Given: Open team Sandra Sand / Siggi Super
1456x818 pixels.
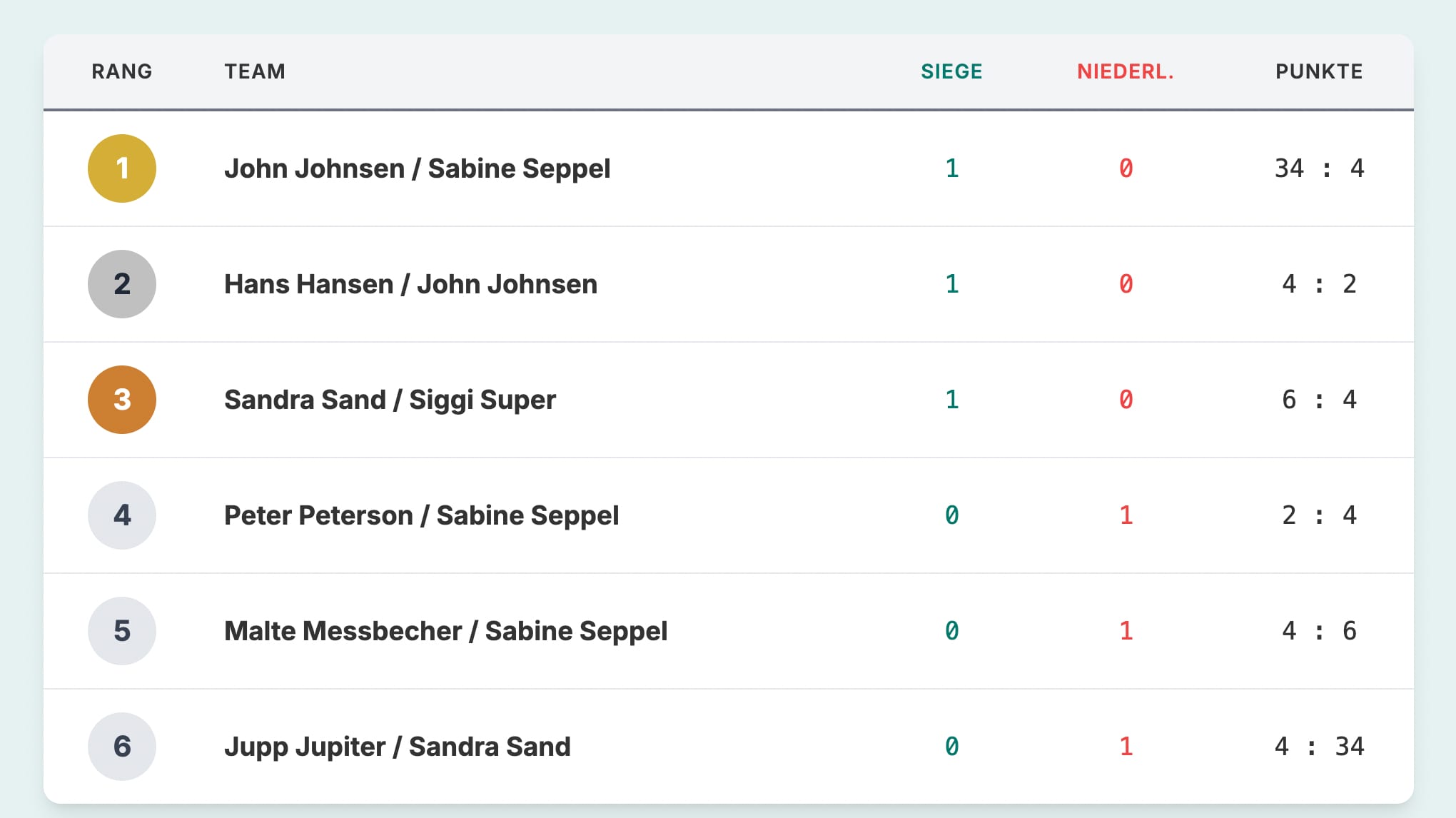Looking at the screenshot, I should tap(390, 400).
